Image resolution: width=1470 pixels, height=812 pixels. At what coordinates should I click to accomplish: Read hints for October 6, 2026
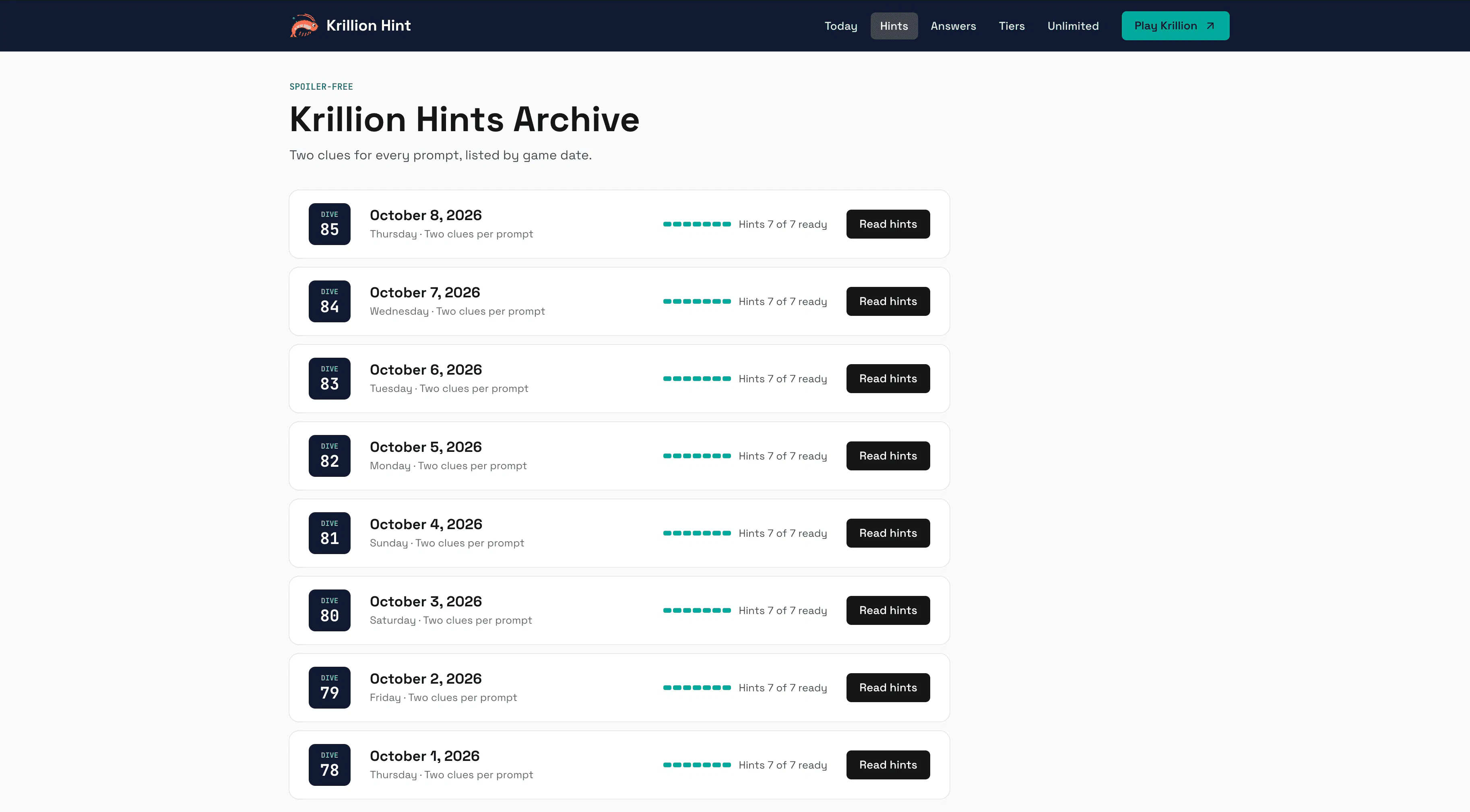(x=888, y=378)
